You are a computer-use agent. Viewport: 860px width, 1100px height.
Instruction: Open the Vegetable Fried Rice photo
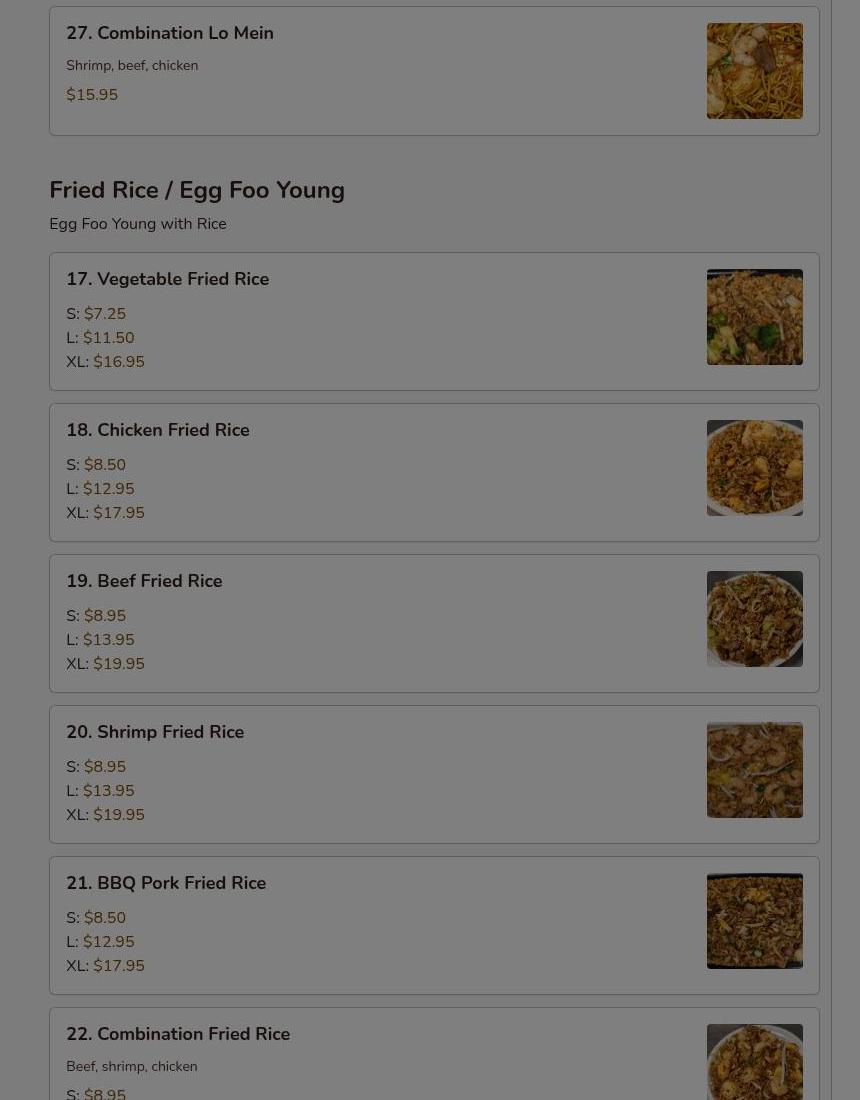coord(754,317)
